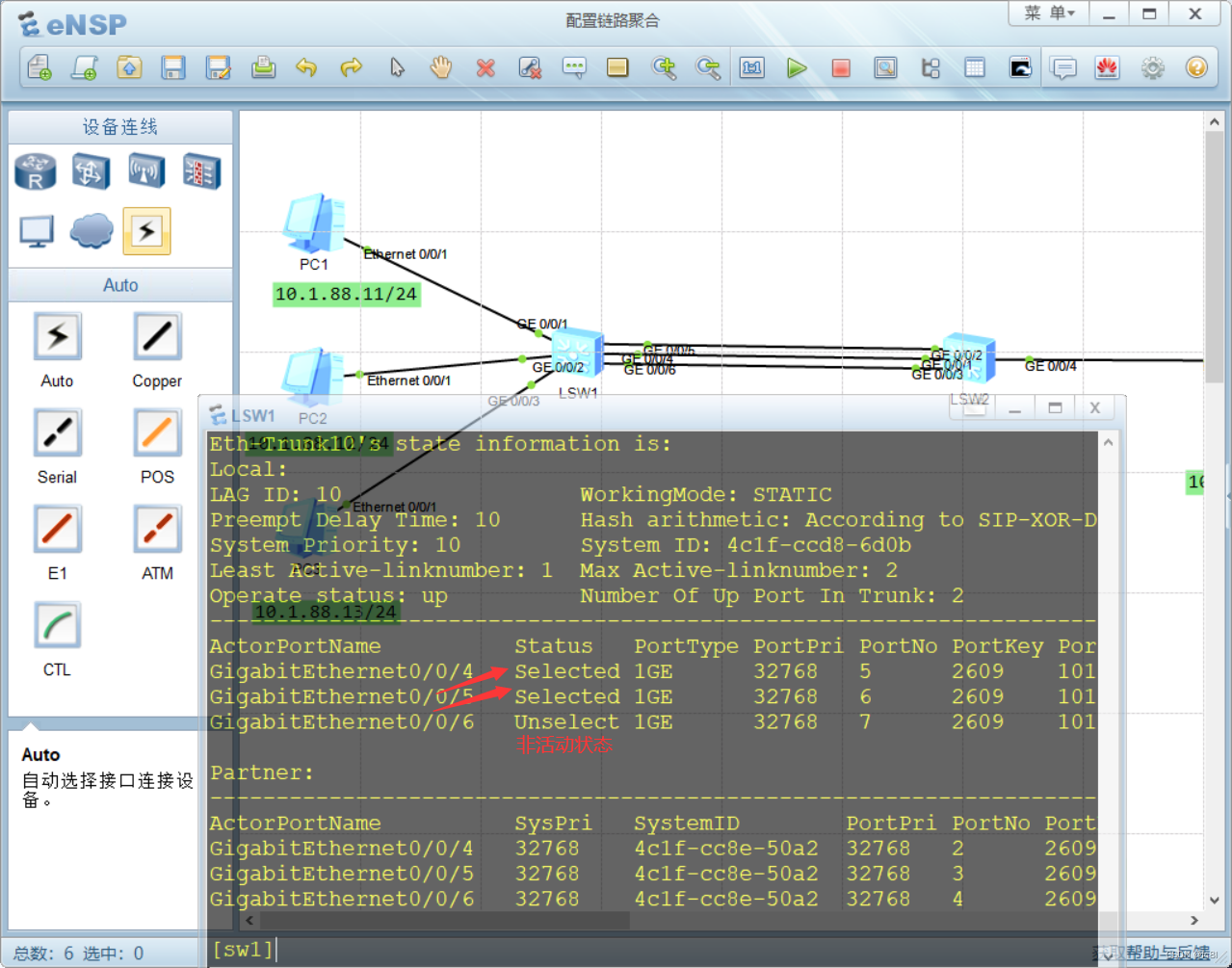Click Unselect status for GigabitEthernet0/0/6
This screenshot has height=968, width=1232.
[566, 721]
